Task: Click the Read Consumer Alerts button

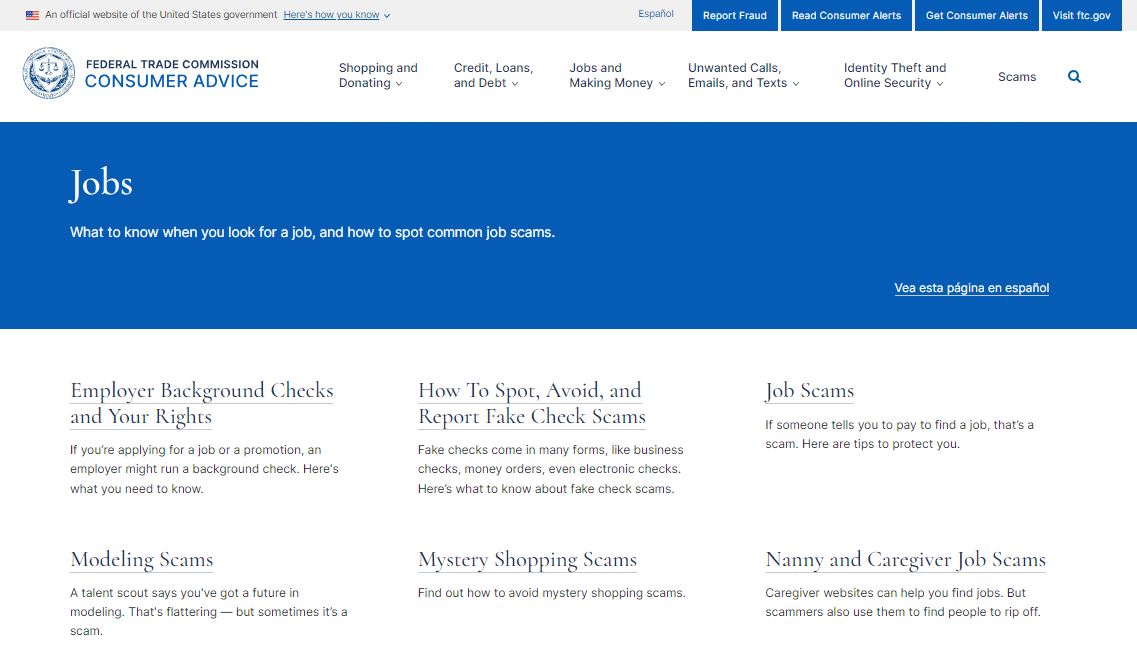Action: 846,15
